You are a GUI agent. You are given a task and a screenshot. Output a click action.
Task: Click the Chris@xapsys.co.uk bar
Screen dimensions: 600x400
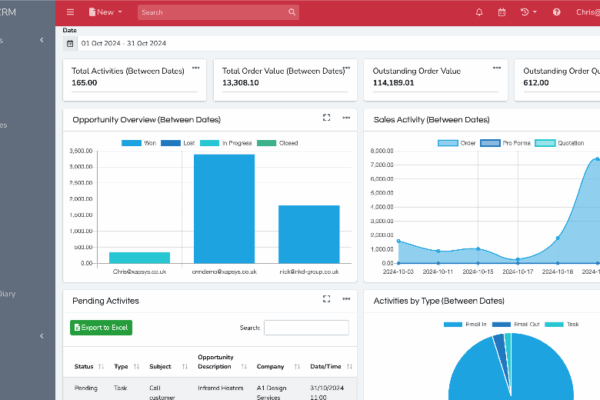pos(139,258)
